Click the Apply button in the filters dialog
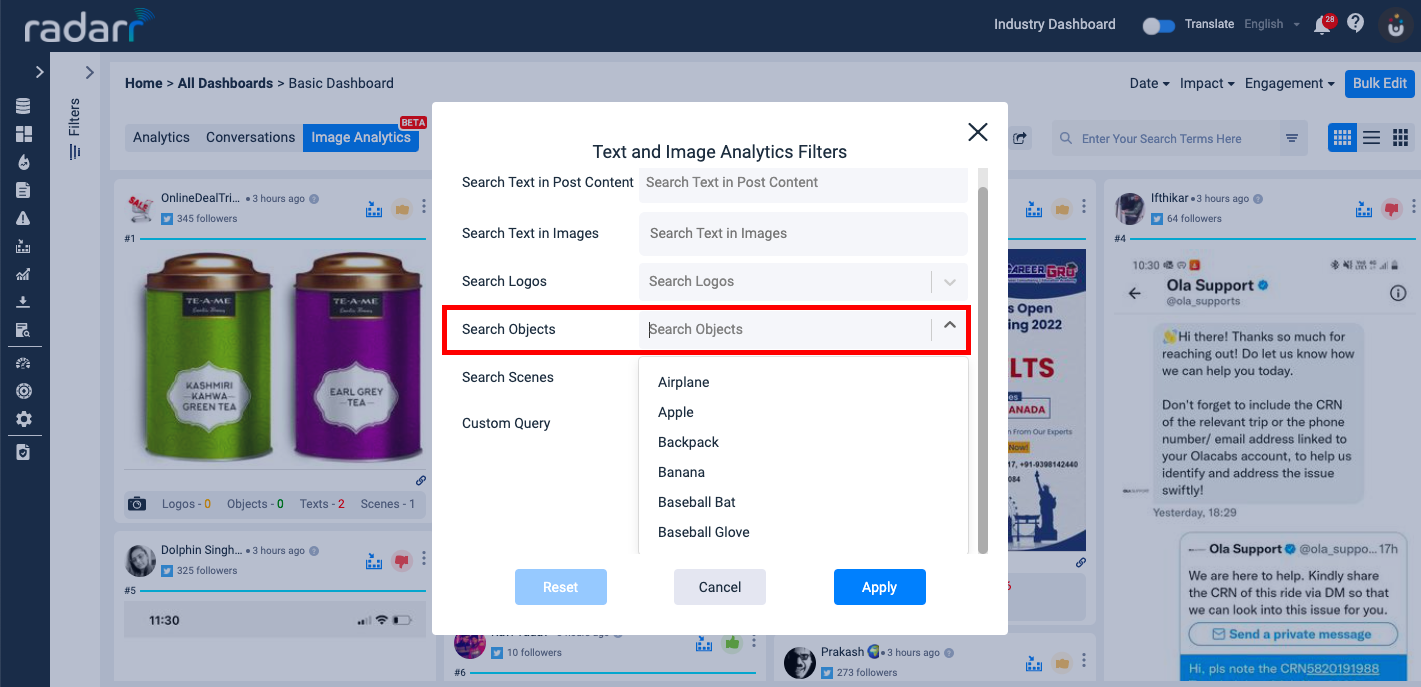 (x=879, y=587)
